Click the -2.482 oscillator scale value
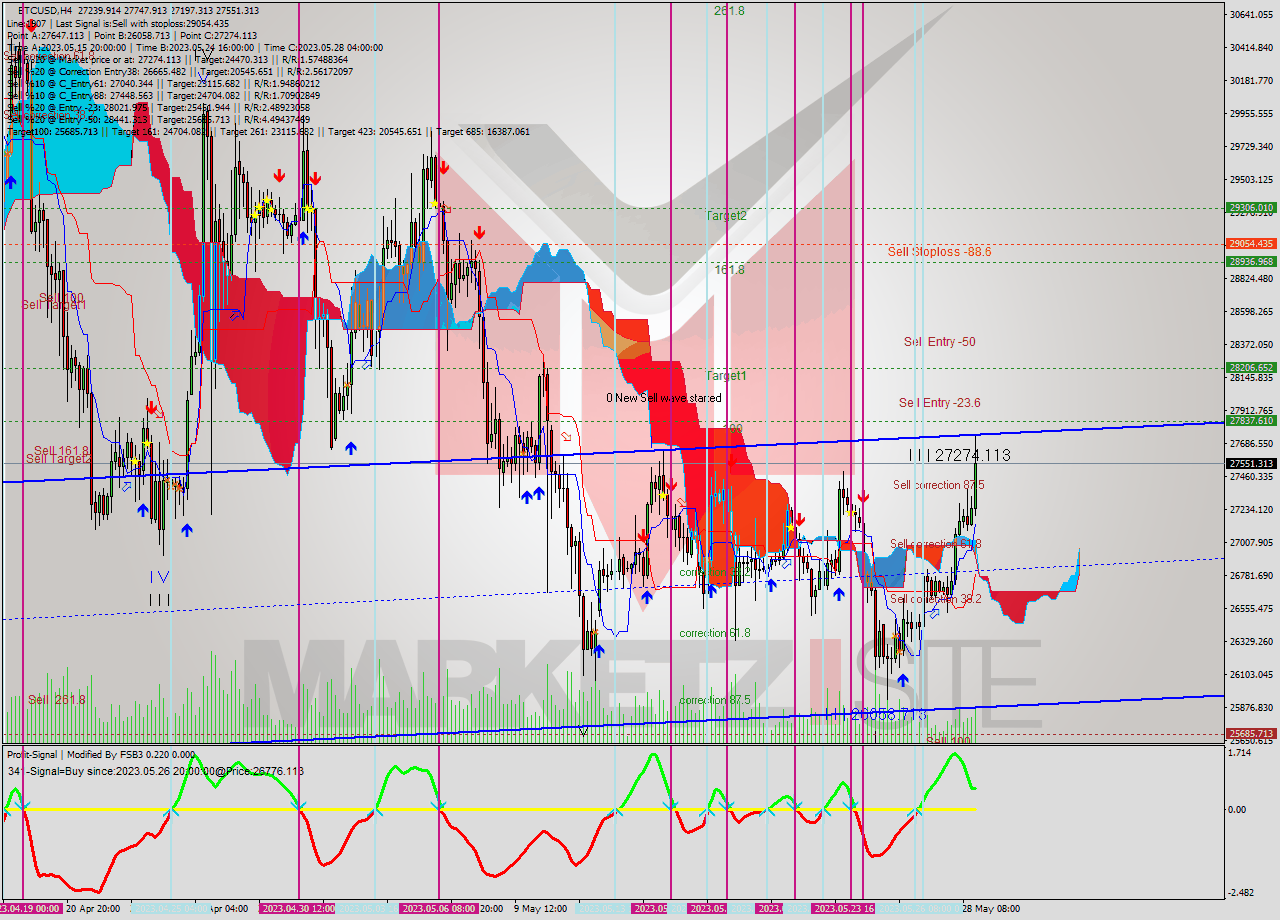The width and height of the screenshot is (1280, 920). [1242, 892]
